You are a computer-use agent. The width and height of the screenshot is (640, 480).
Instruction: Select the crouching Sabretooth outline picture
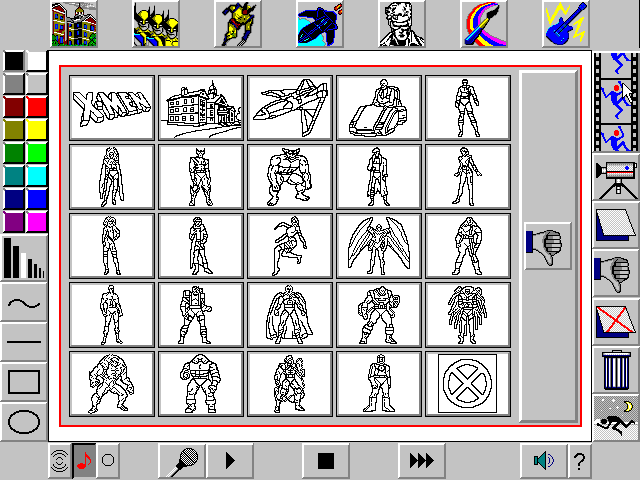tap(112, 384)
